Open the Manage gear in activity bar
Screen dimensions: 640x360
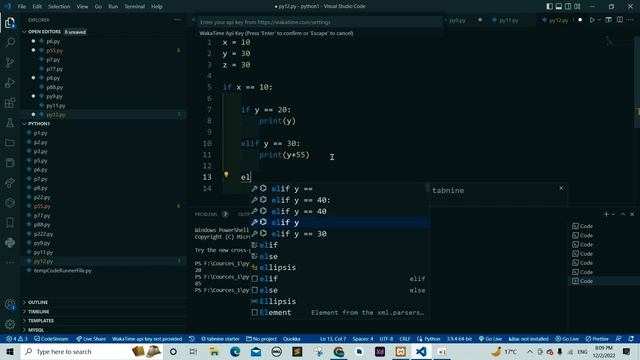pos(10,324)
